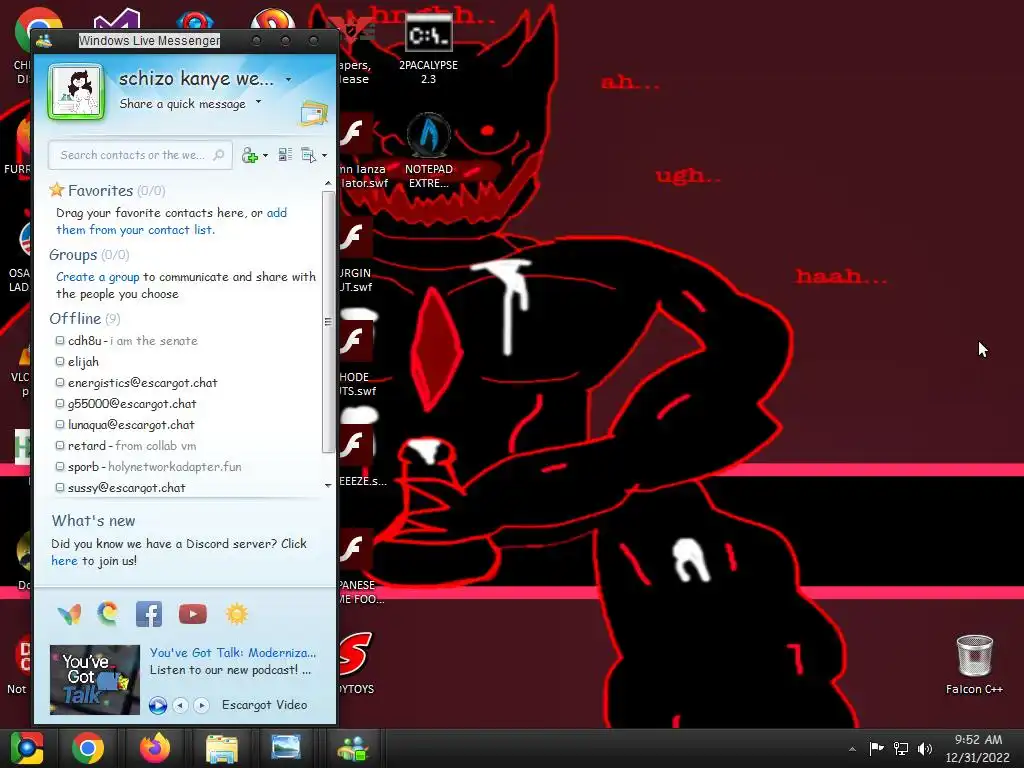Click the contact list layout icon
Image resolution: width=1024 pixels, height=768 pixels.
[285, 155]
